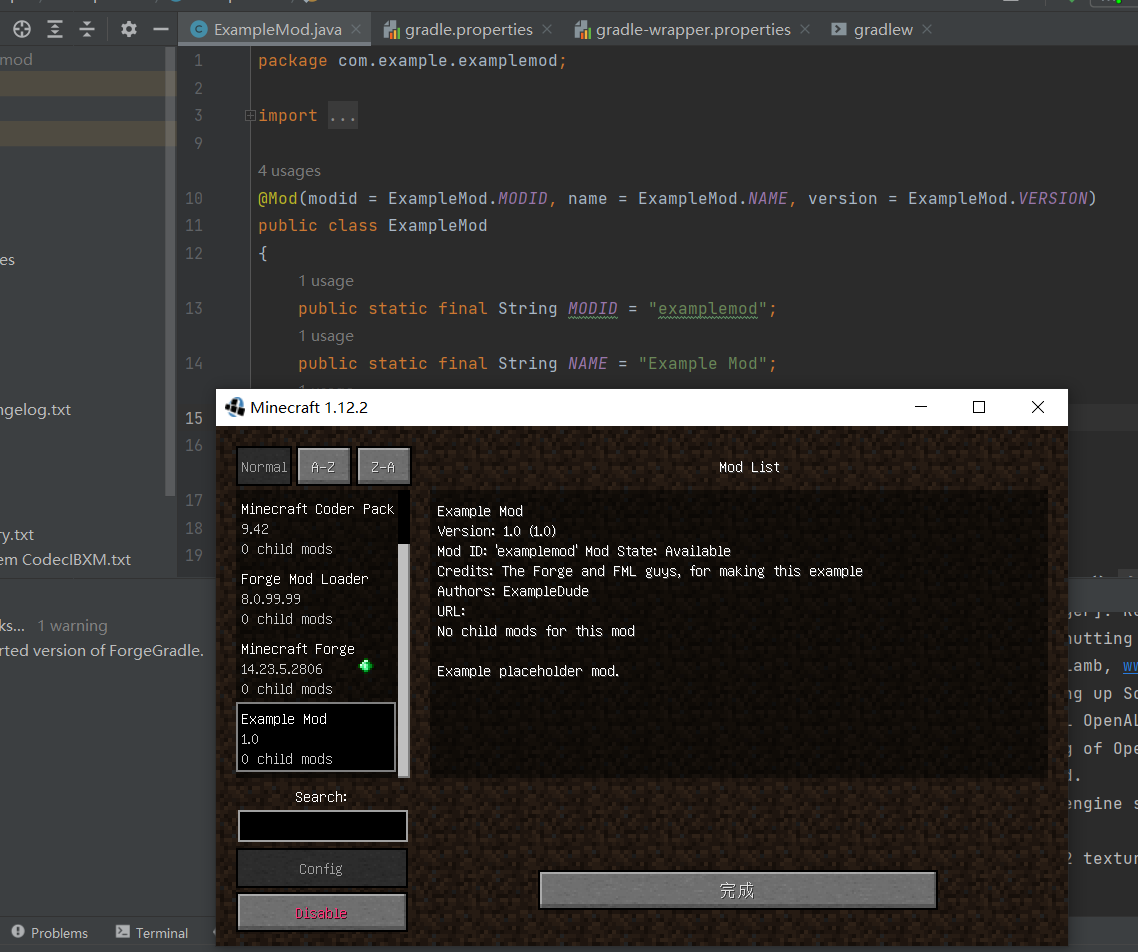Hide the project panel with minus icon
Viewport: 1138px width, 952px height.
(x=160, y=29)
